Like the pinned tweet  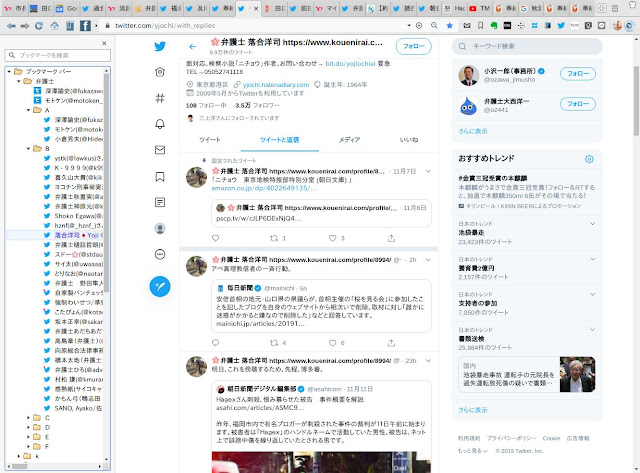[x=333, y=238]
